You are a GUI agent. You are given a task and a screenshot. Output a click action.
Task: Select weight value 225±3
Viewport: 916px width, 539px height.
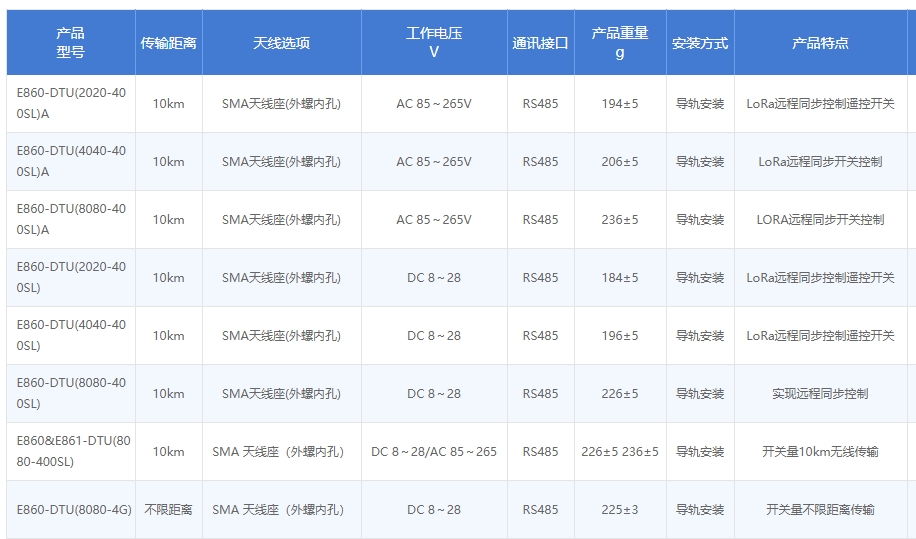click(x=620, y=510)
